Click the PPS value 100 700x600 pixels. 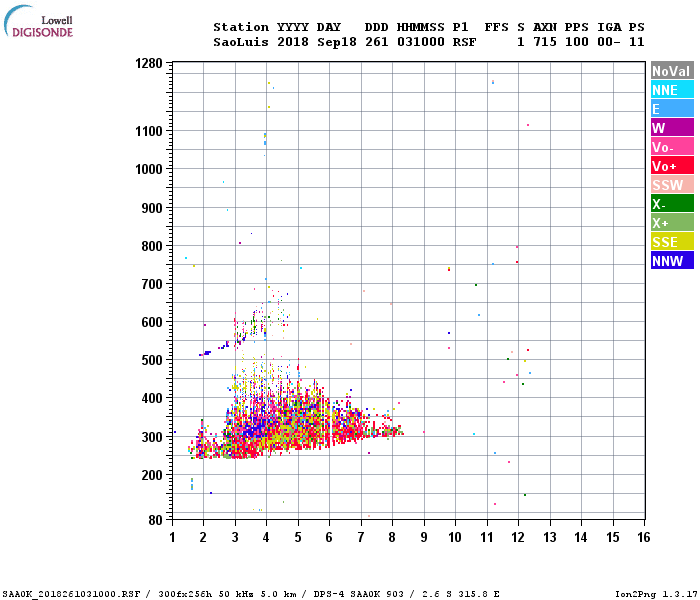click(577, 42)
